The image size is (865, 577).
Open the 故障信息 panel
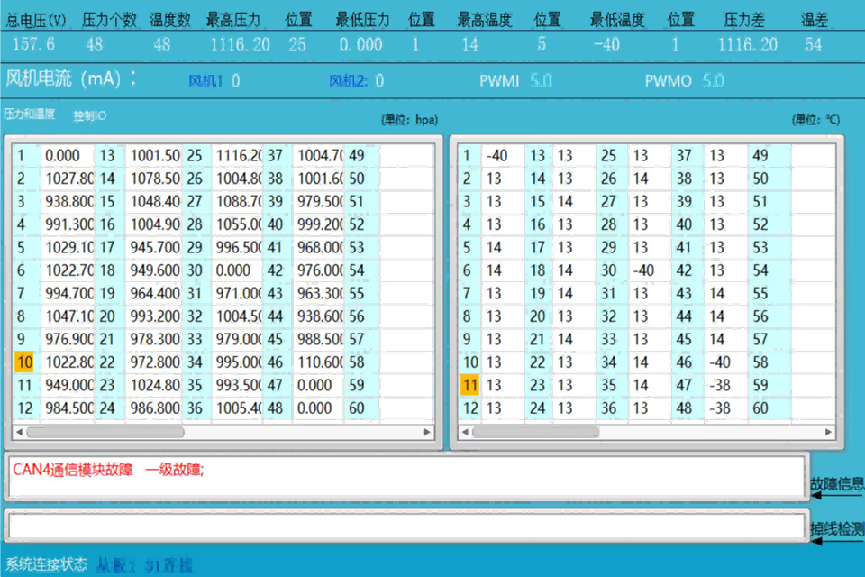click(837, 482)
